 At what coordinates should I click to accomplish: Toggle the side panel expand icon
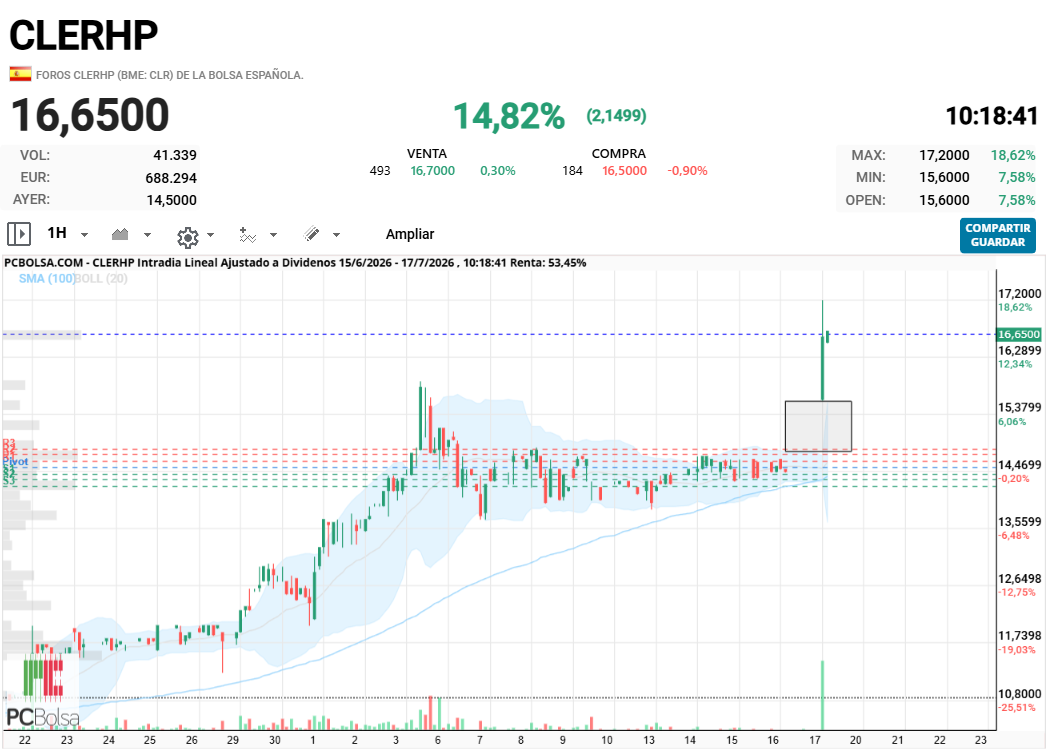point(19,234)
